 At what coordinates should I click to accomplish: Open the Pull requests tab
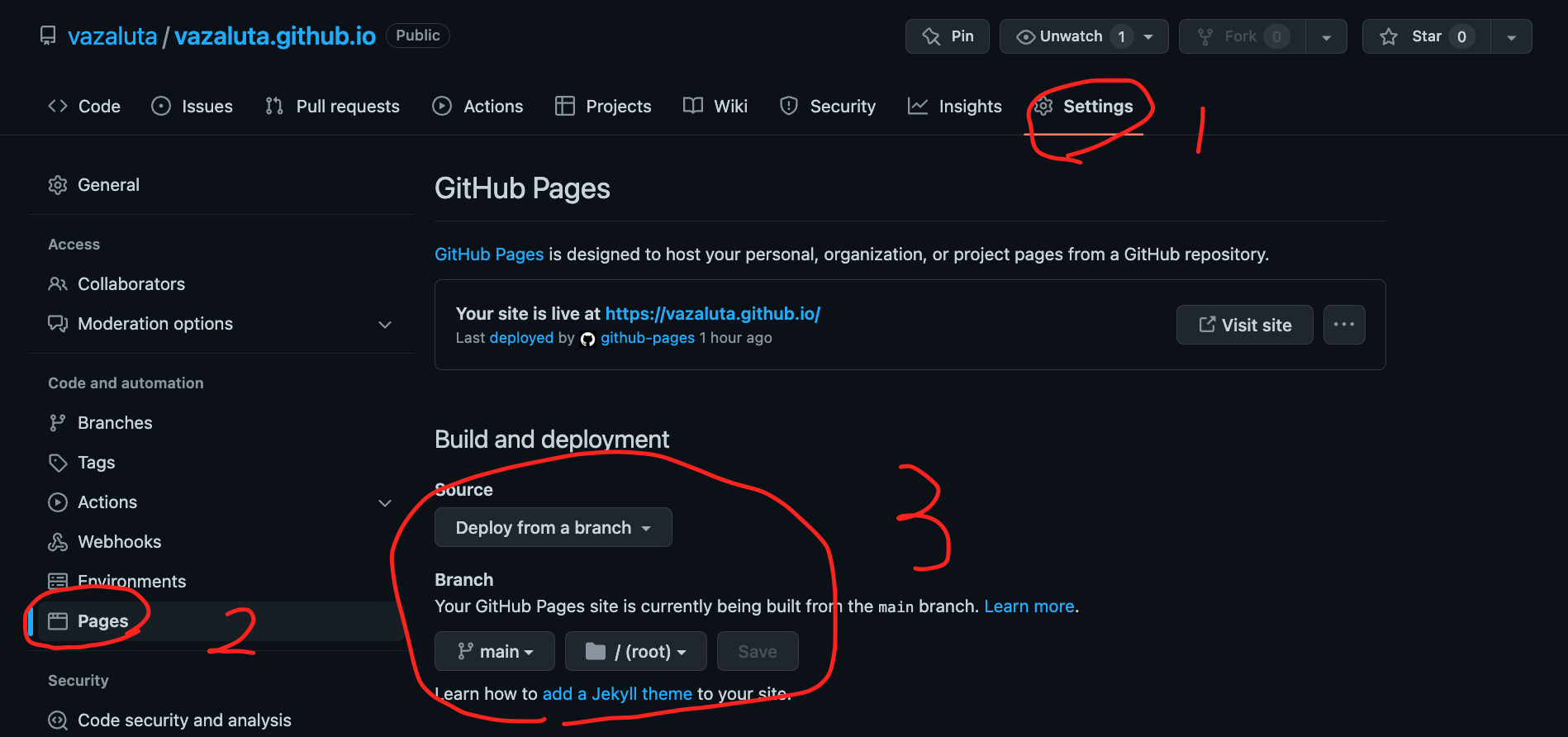pyautogui.click(x=332, y=106)
